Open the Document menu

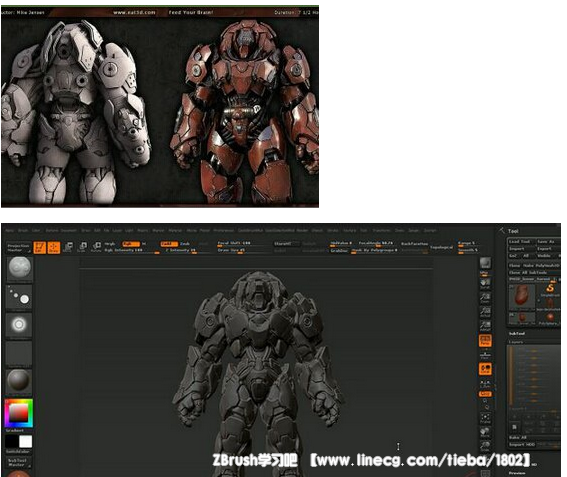click(69, 230)
